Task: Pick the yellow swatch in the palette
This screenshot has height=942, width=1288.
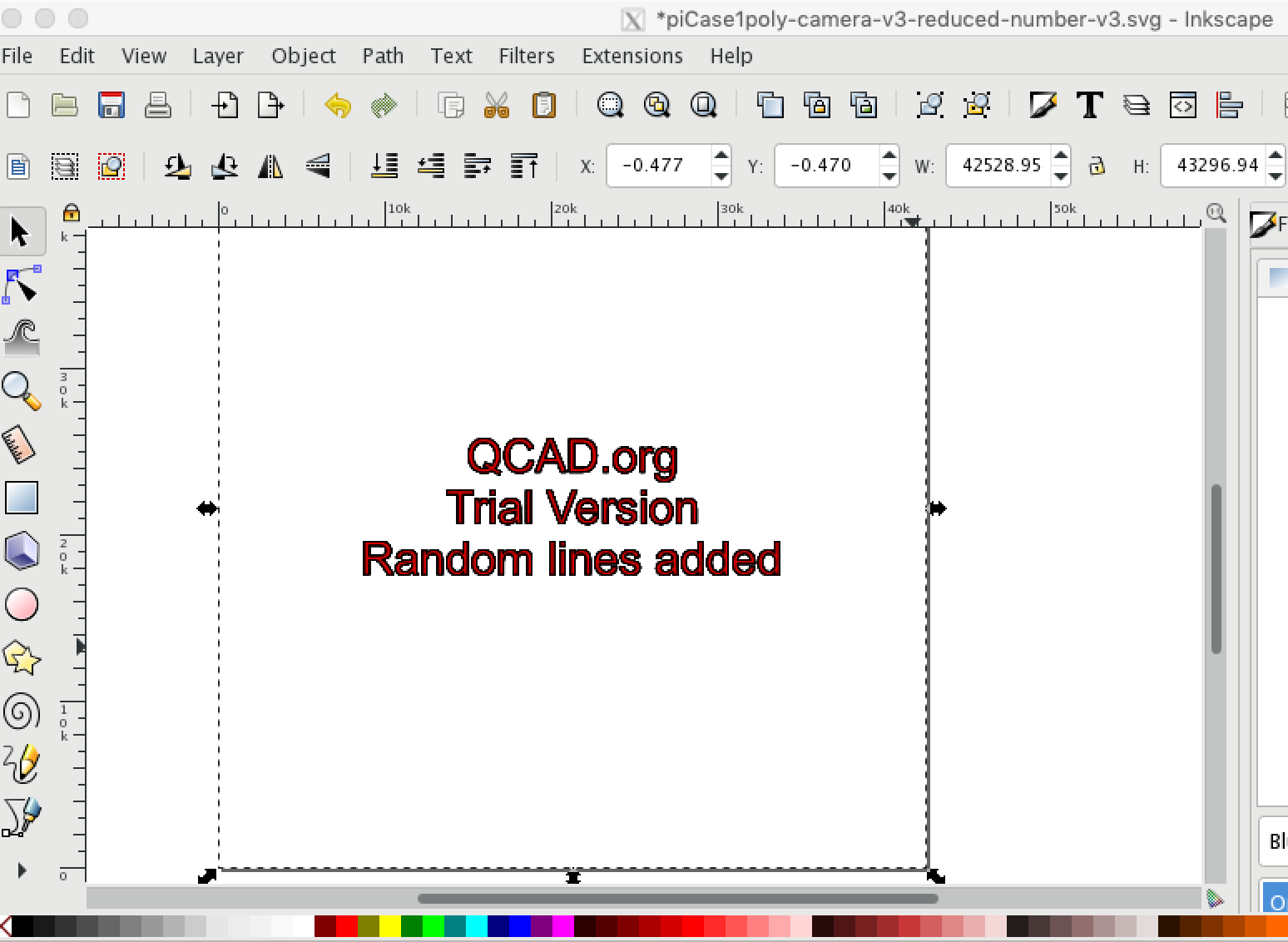Action: 389,925
